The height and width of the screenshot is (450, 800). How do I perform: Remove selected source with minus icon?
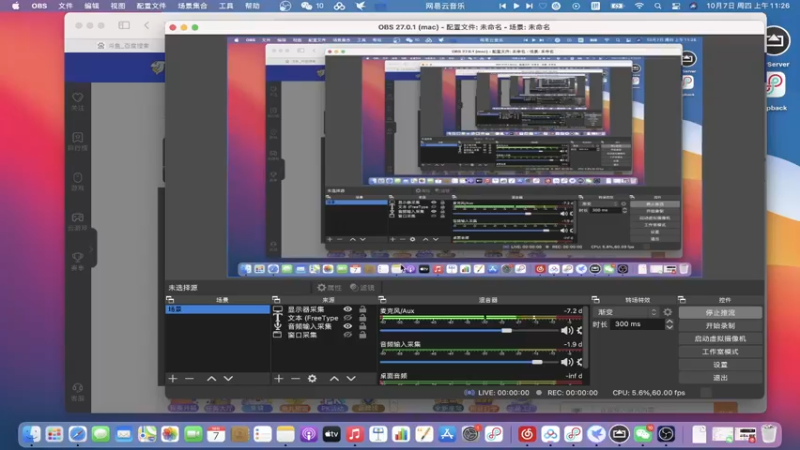pyautogui.click(x=295, y=379)
